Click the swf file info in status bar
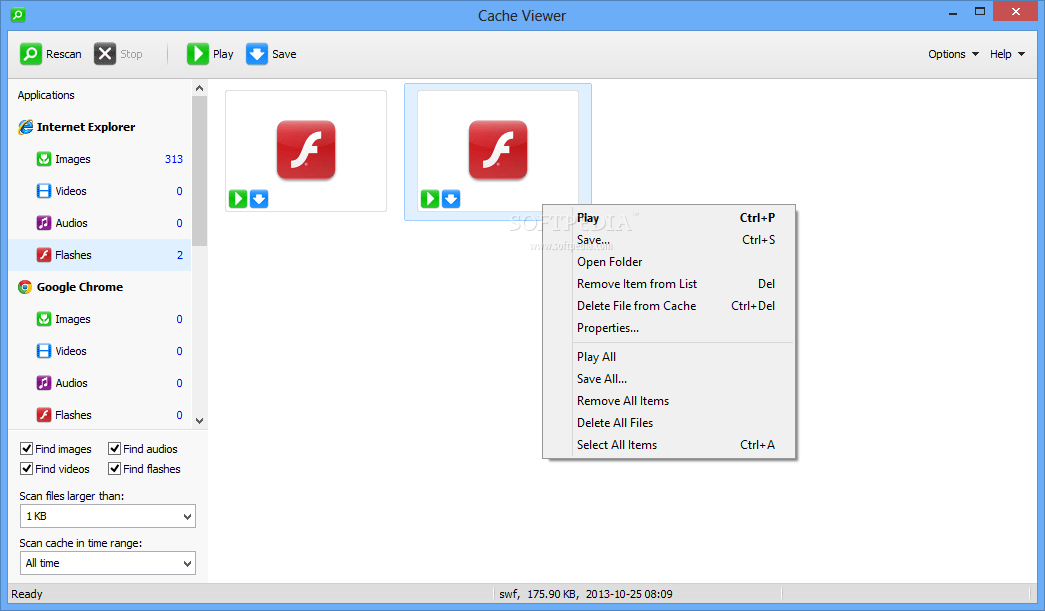The width and height of the screenshot is (1045, 611). tap(586, 594)
